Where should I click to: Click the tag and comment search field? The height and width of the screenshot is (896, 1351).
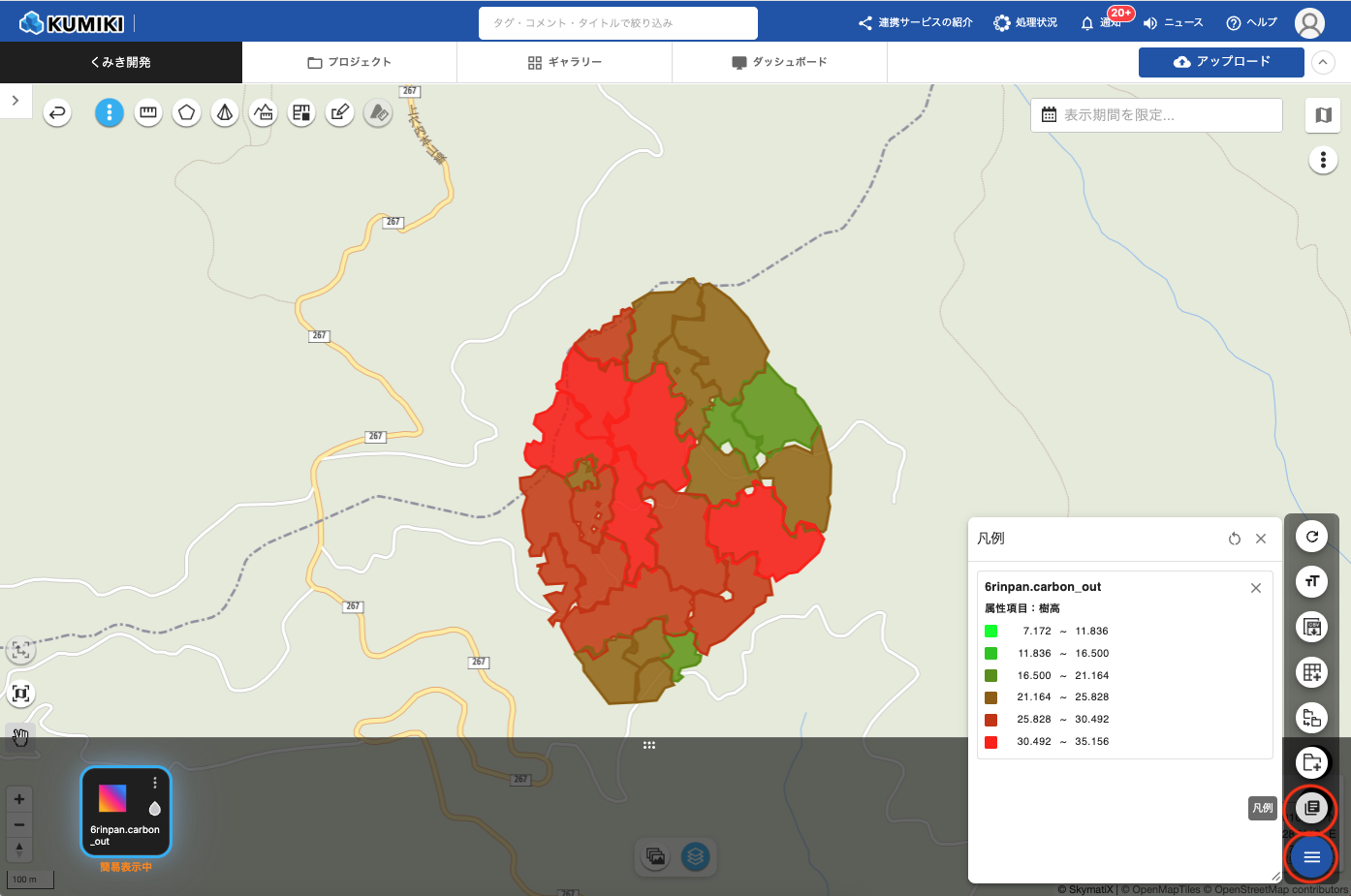617,23
